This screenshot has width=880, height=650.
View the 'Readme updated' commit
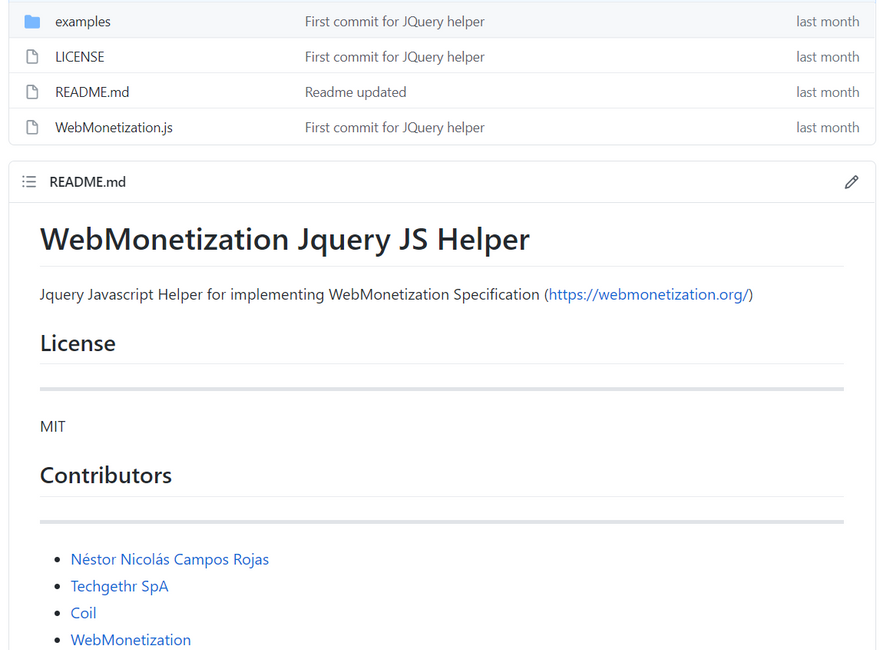(x=355, y=92)
